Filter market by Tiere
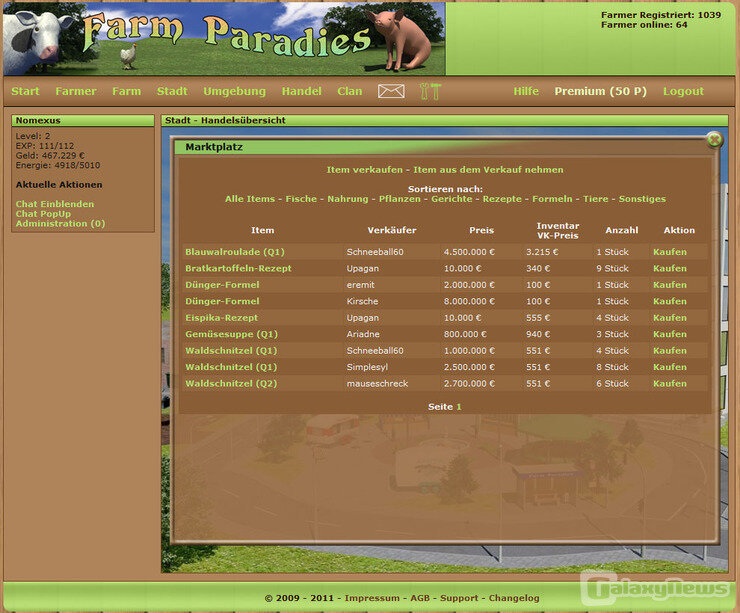The image size is (740, 613). tap(596, 199)
